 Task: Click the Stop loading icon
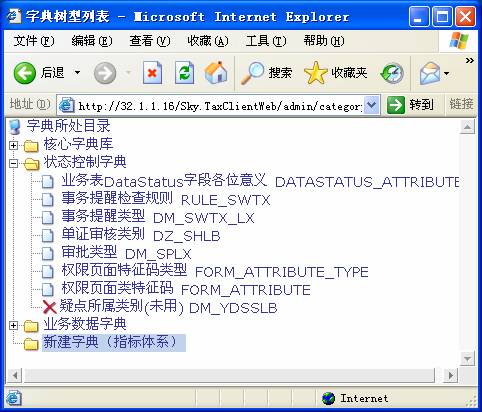152,72
